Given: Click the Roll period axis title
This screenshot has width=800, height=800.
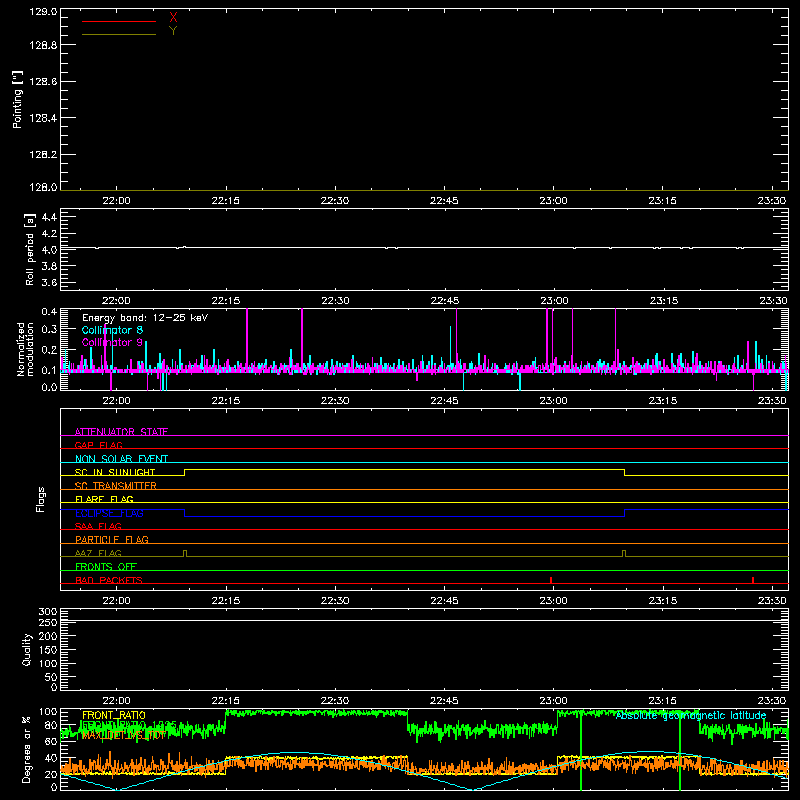Looking at the screenshot, I should pyautogui.click(x=30, y=249).
